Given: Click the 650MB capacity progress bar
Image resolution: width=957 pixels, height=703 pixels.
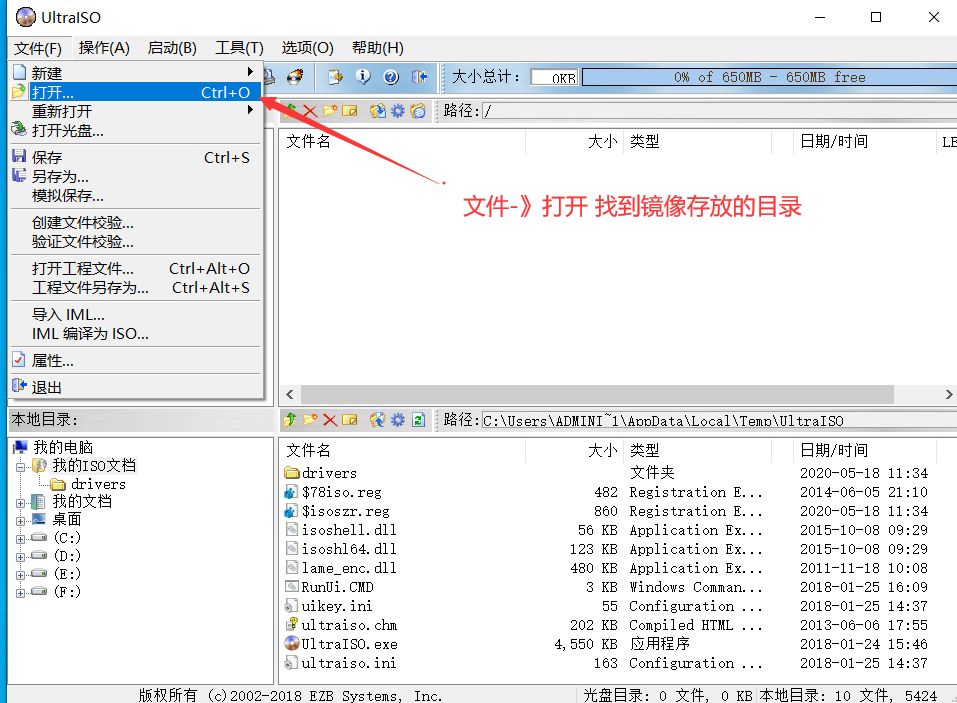Looking at the screenshot, I should click(x=770, y=78).
